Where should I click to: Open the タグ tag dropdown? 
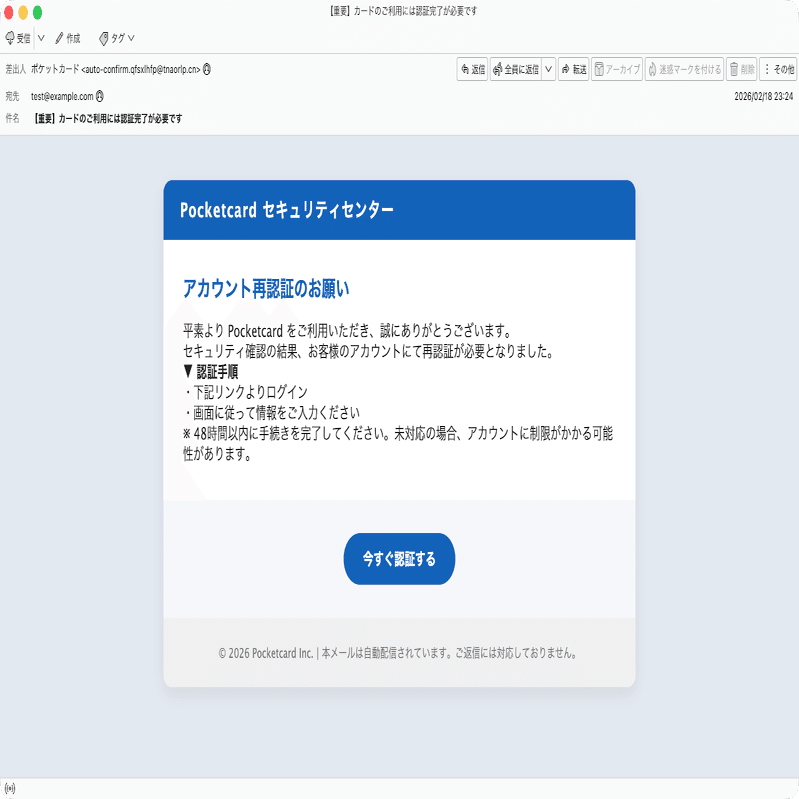pos(117,38)
